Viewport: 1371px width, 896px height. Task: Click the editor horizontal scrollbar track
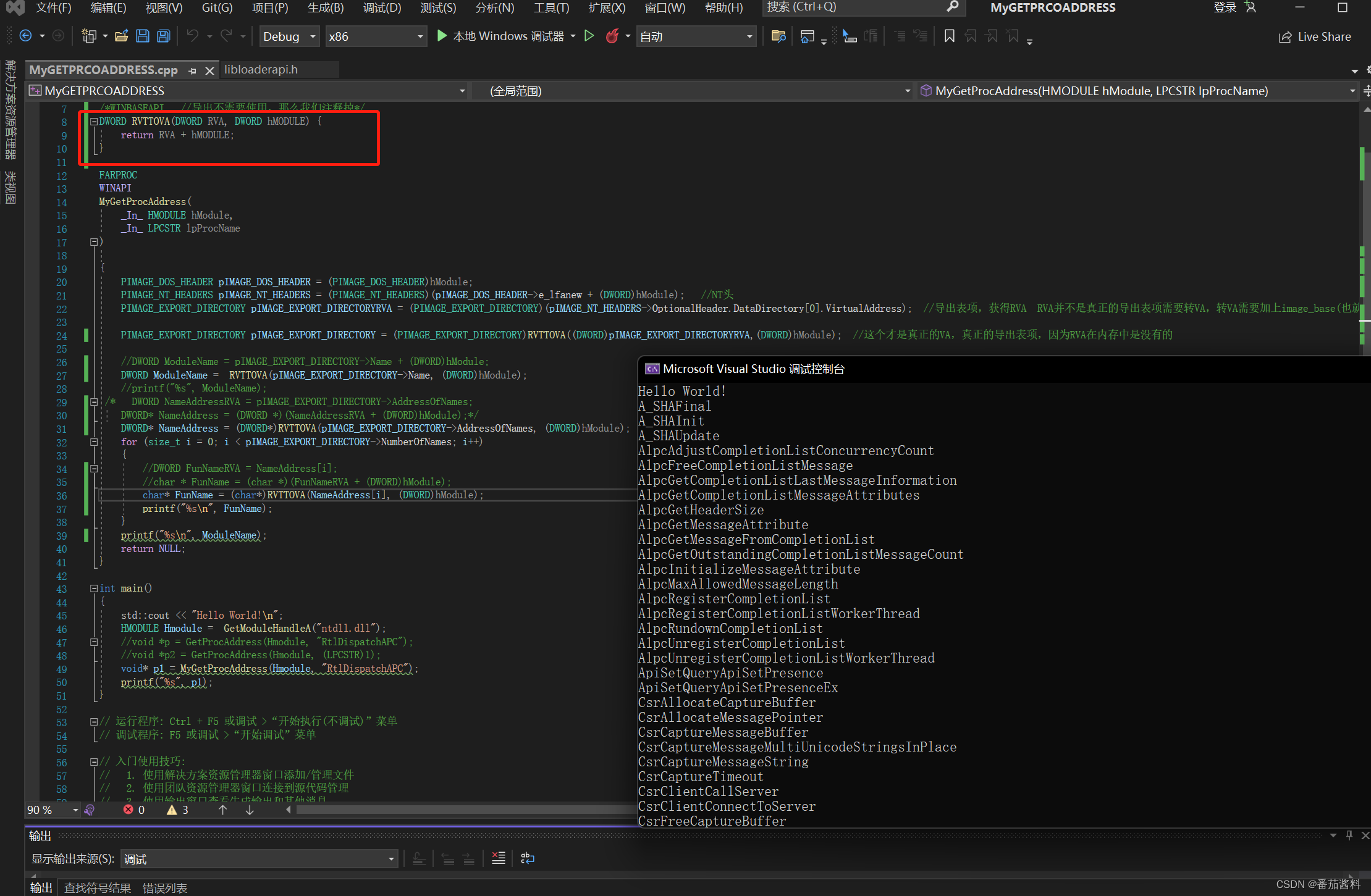pyautogui.click(x=463, y=810)
